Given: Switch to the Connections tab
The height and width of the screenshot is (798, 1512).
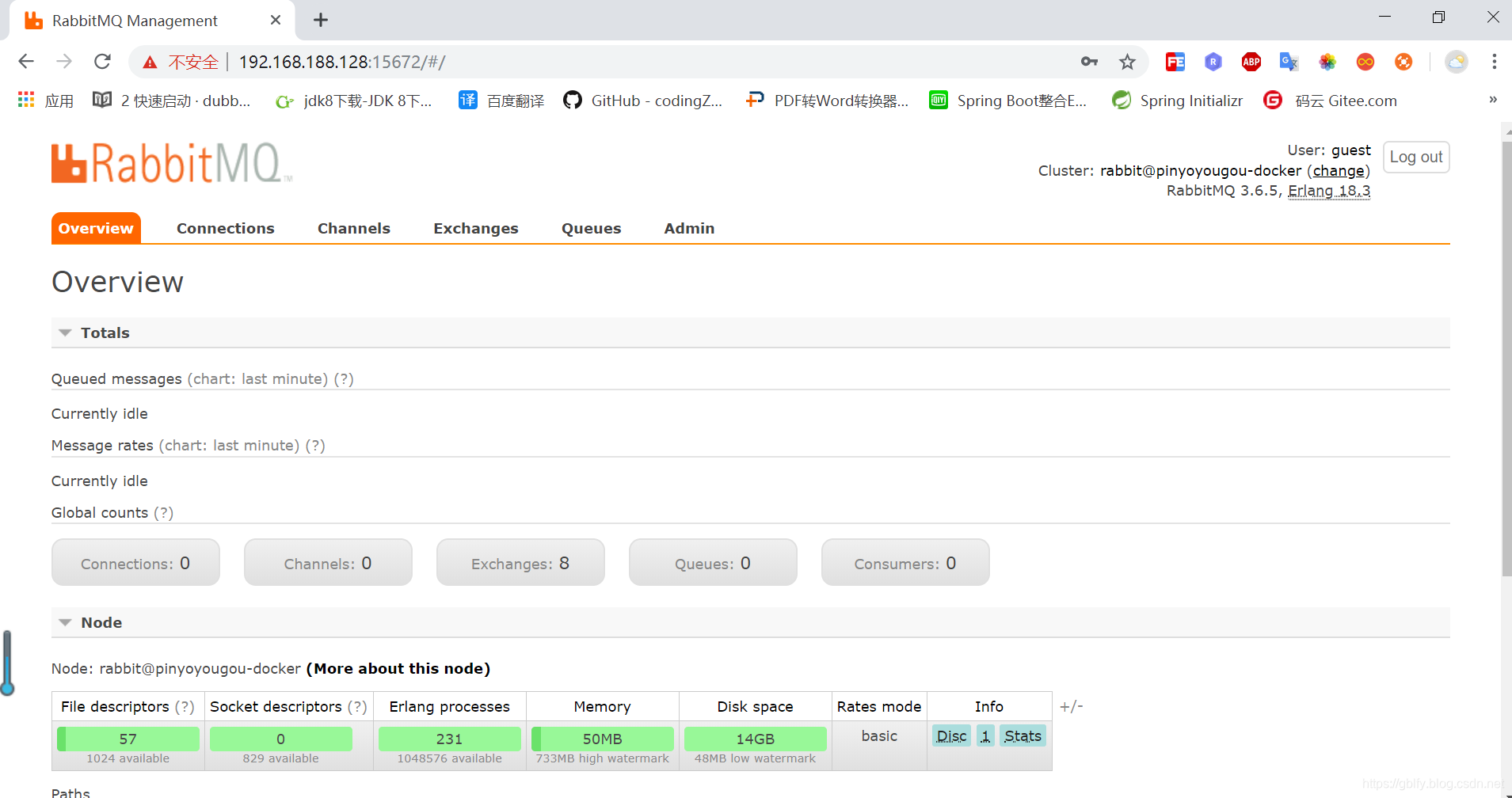Looking at the screenshot, I should tap(226, 228).
